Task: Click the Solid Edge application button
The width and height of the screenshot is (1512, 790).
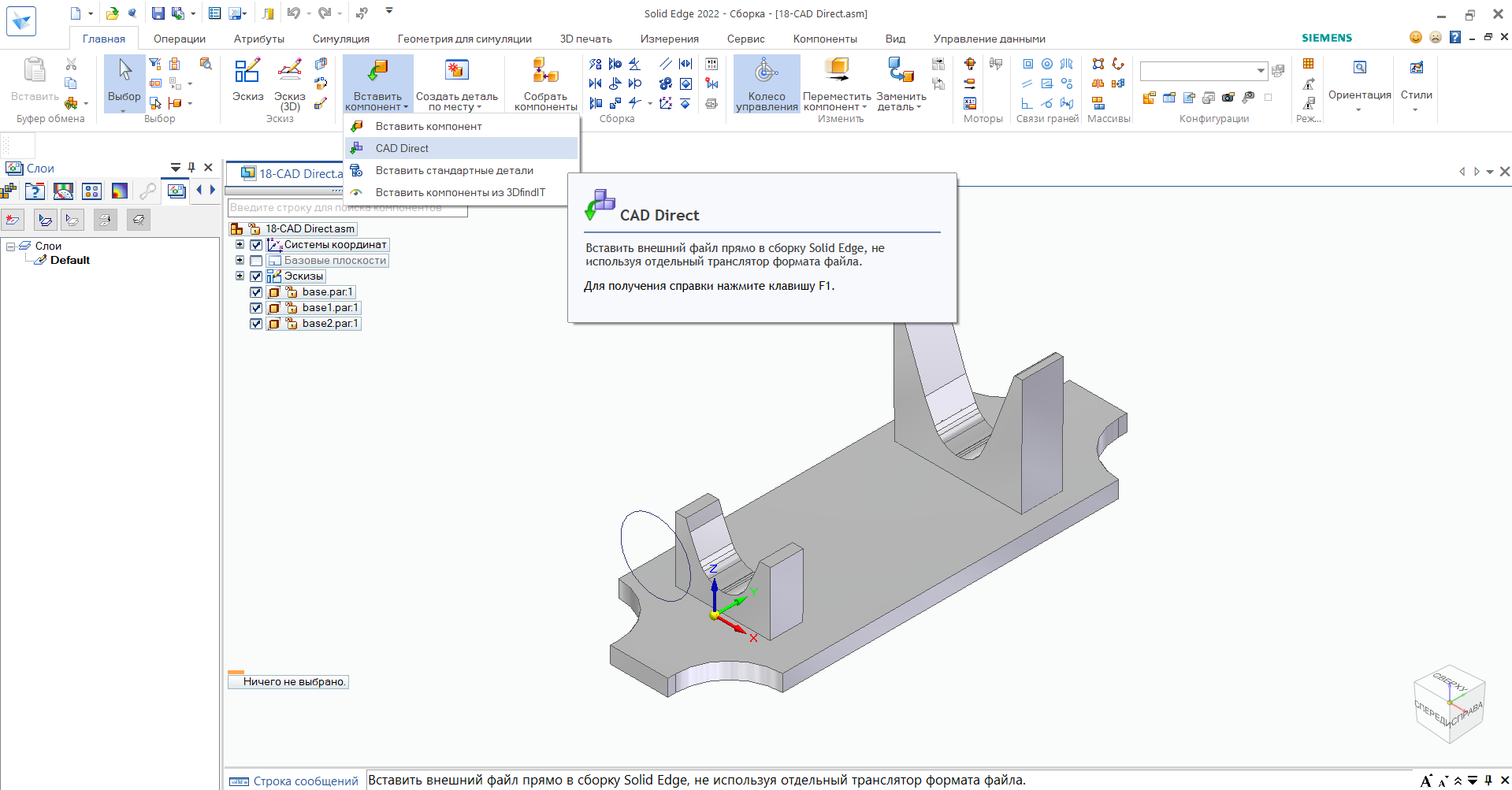Action: coord(21,20)
